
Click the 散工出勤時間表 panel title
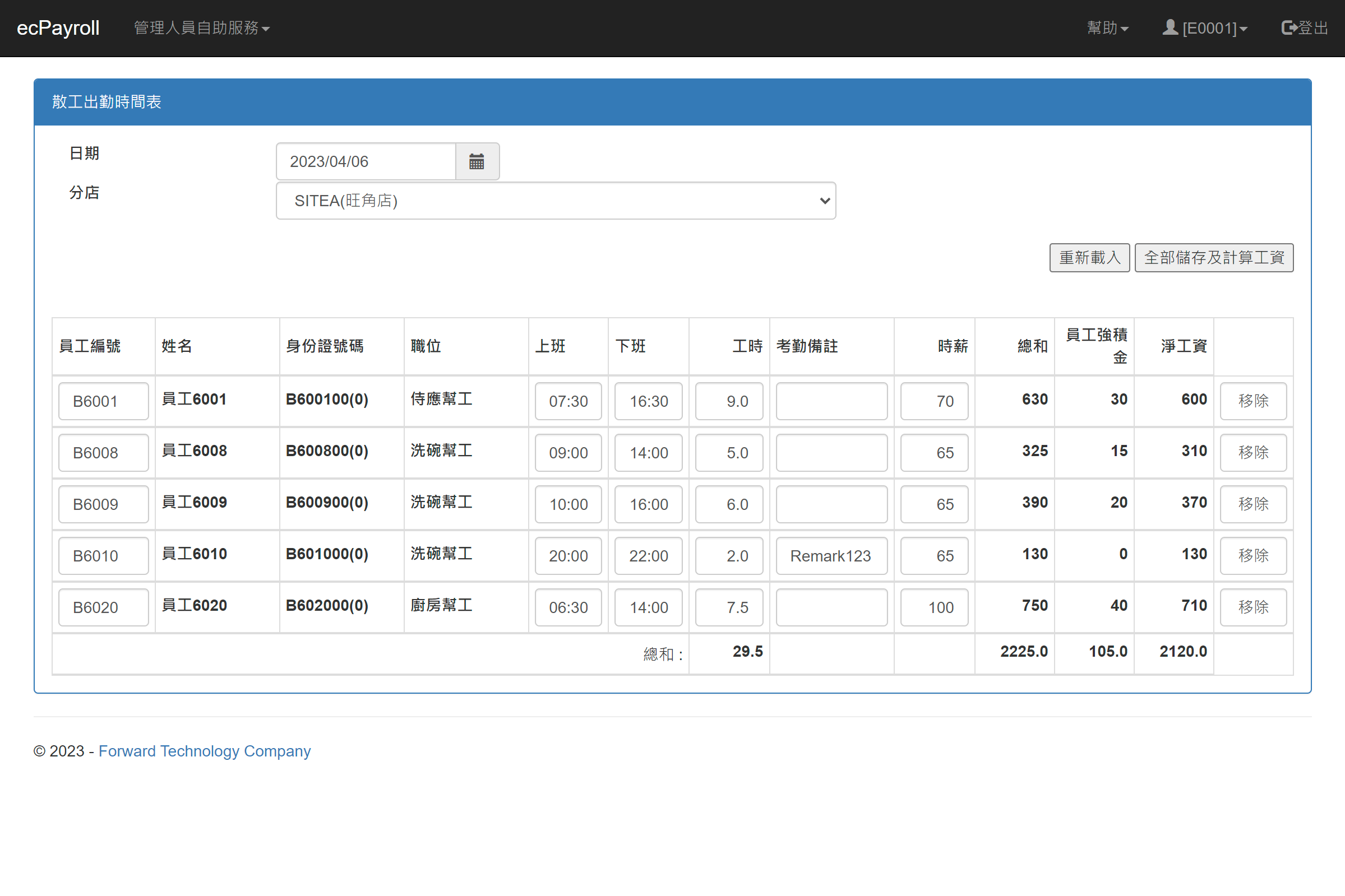pyautogui.click(x=107, y=102)
